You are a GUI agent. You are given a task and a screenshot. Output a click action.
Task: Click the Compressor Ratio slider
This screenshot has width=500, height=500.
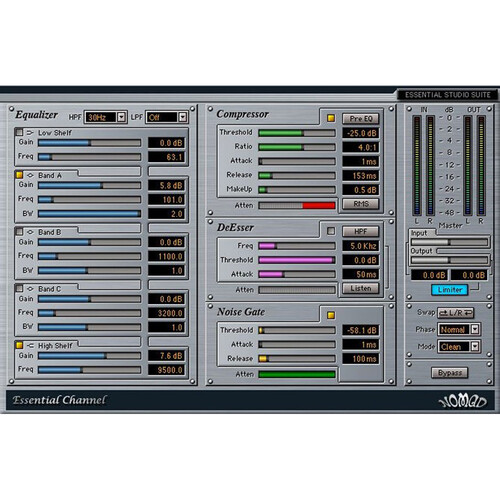pos(297,147)
